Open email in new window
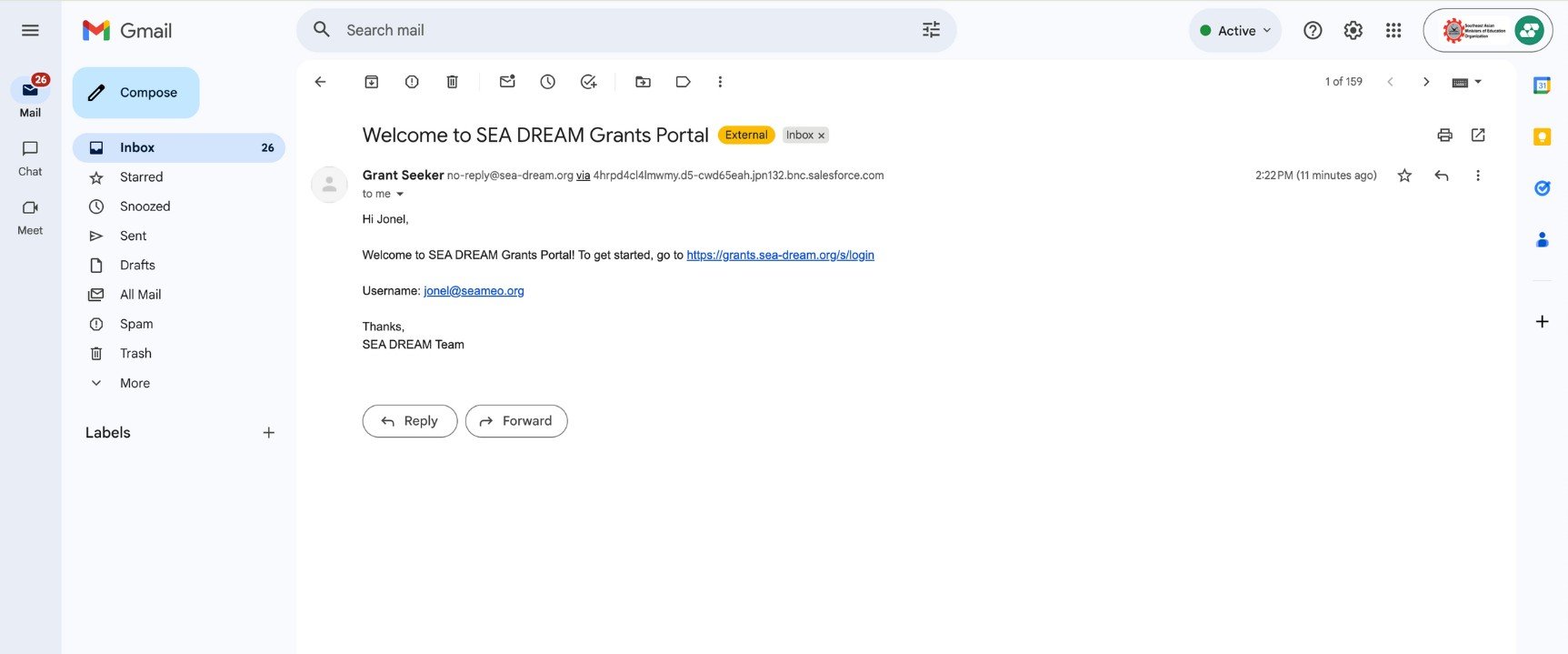The image size is (1568, 654). [1478, 136]
